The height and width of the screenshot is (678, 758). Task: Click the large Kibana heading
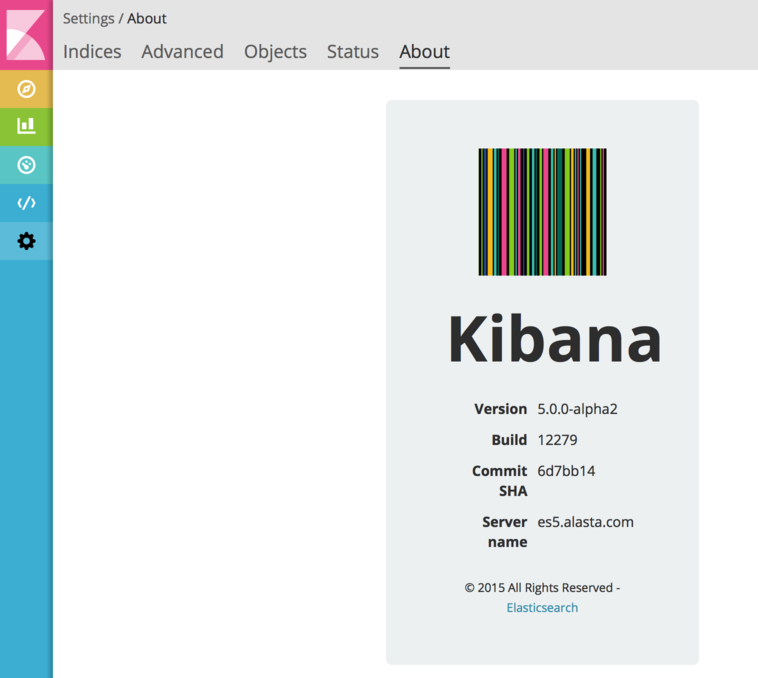554,338
